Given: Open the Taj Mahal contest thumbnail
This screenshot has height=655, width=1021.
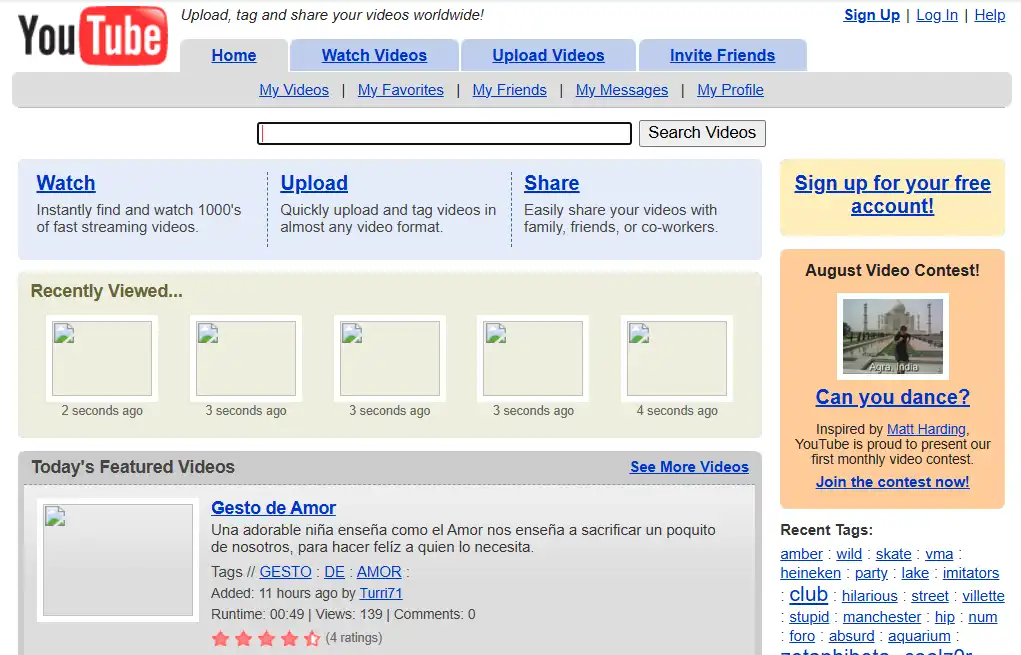Looking at the screenshot, I should coord(893,336).
